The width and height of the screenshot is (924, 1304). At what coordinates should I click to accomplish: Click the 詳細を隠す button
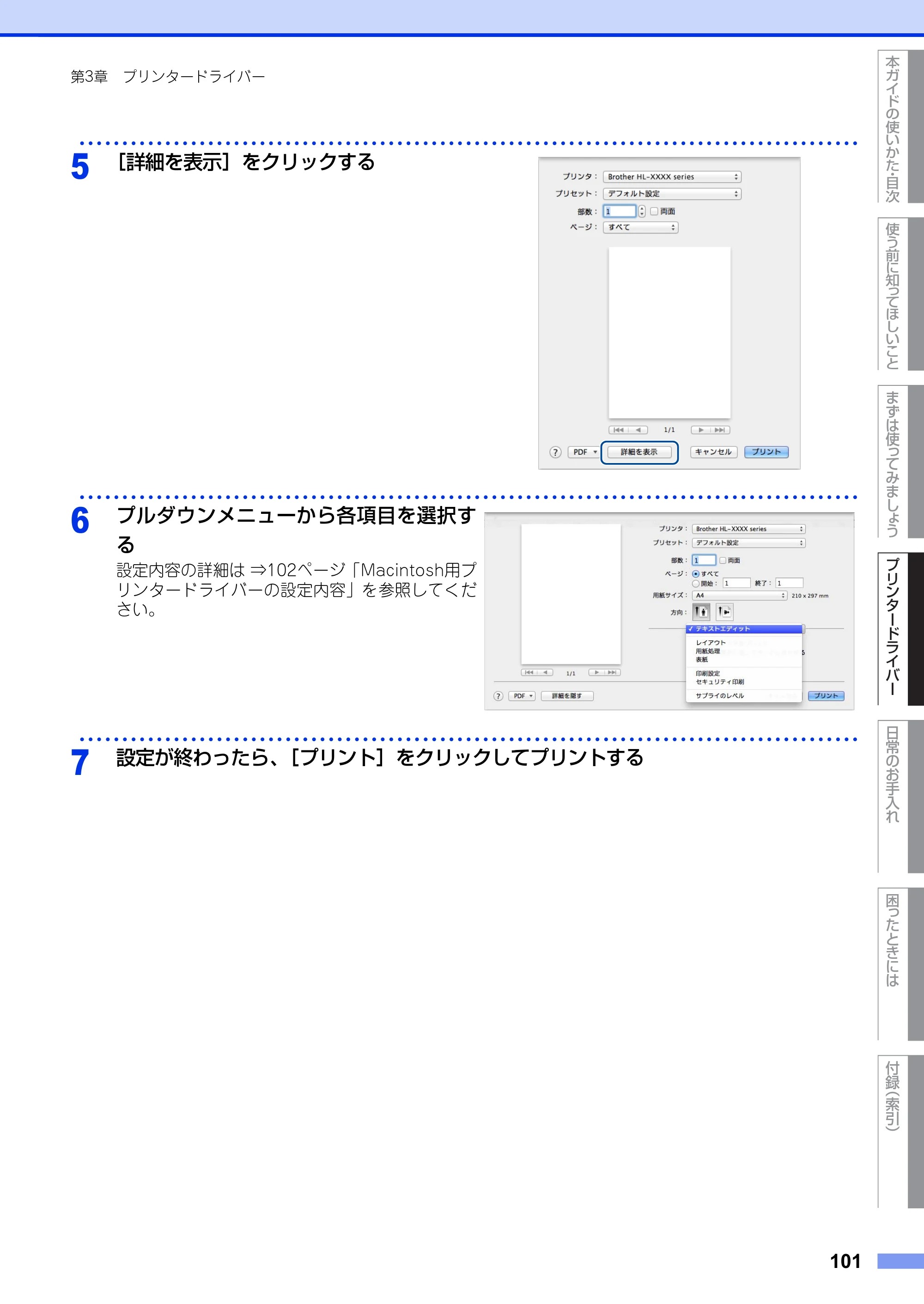point(567,696)
